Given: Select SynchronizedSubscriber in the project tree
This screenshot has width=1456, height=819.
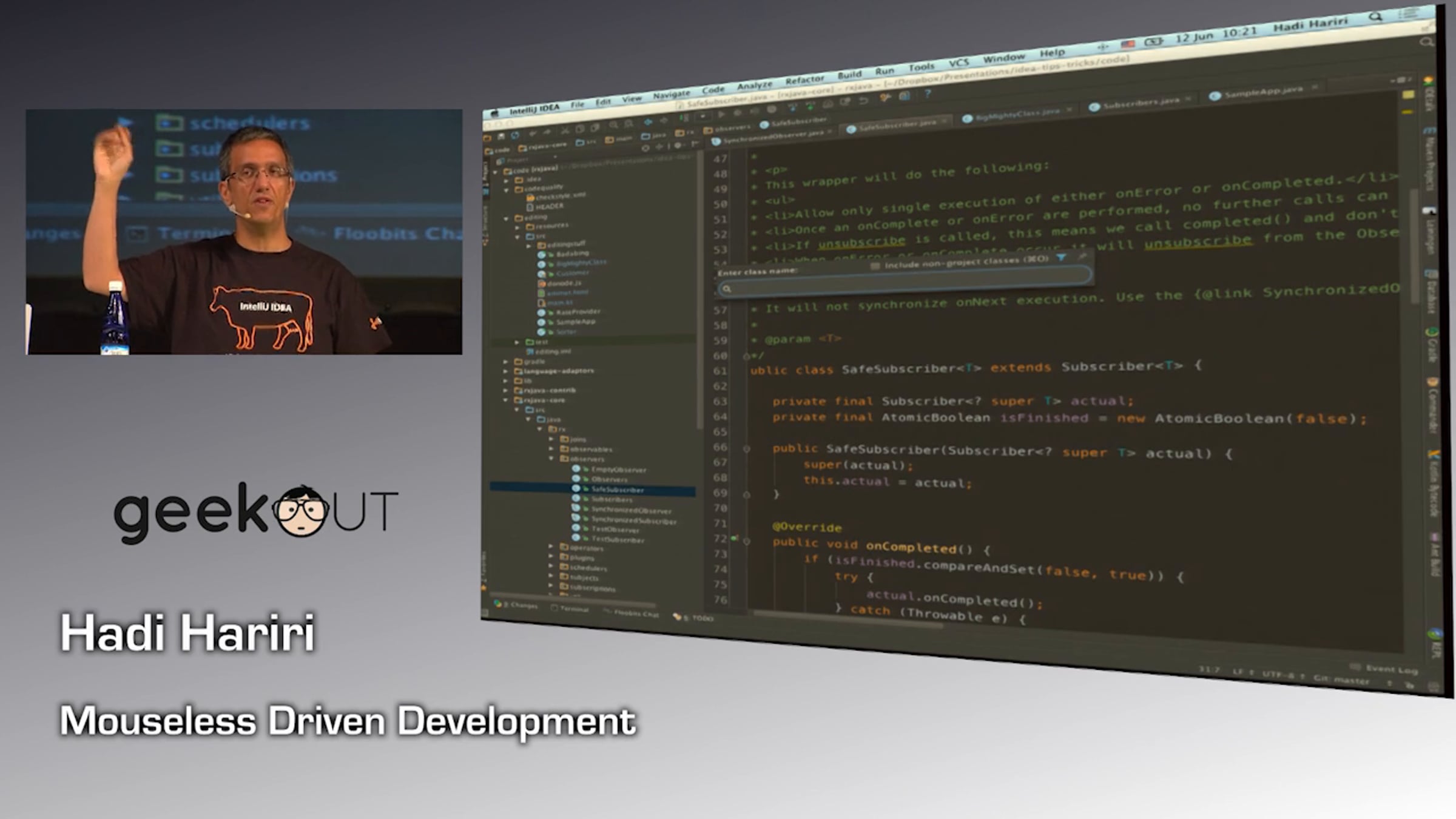Looking at the screenshot, I should pos(633,520).
